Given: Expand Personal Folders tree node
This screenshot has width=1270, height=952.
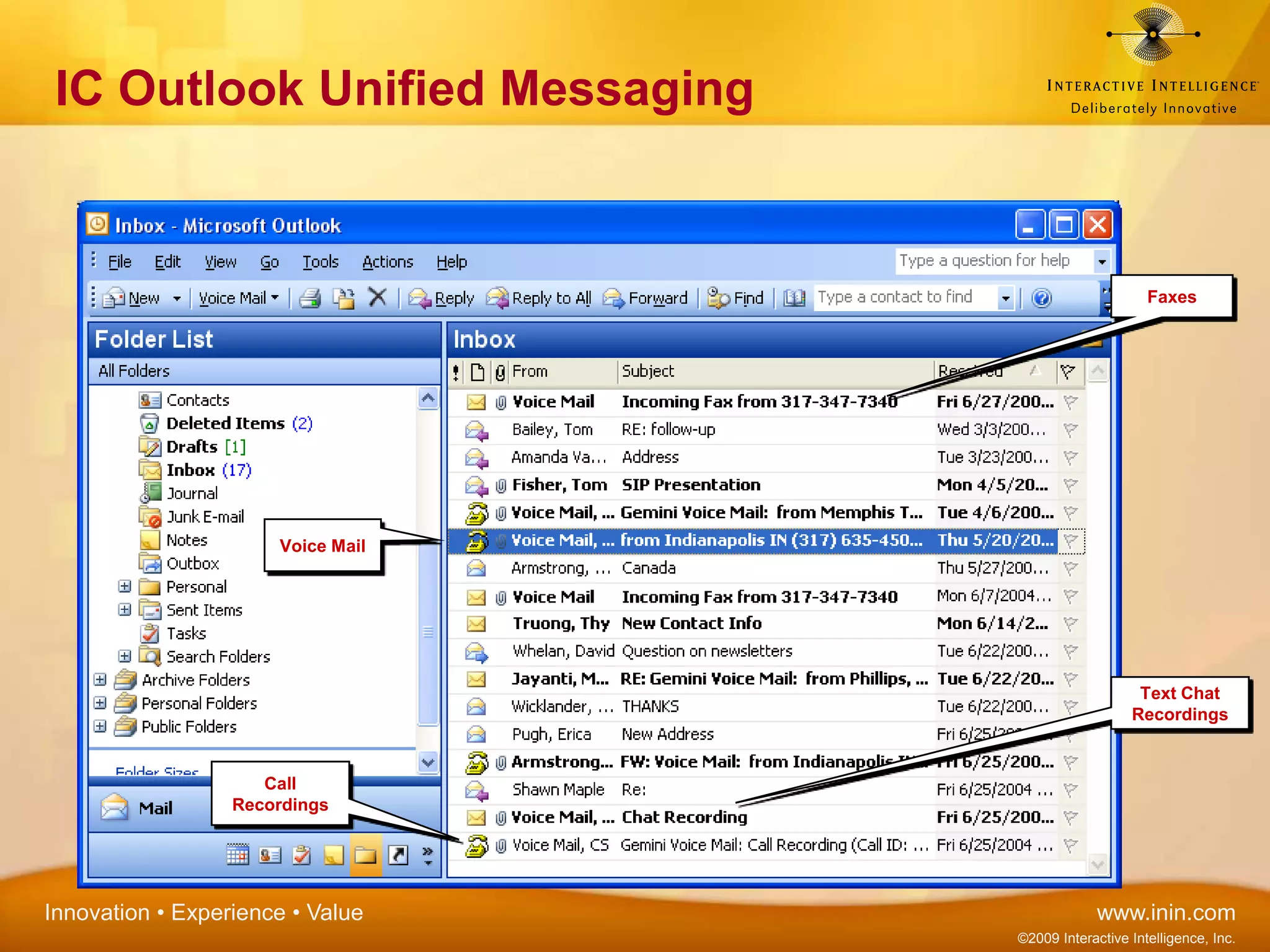Looking at the screenshot, I should tap(100, 703).
